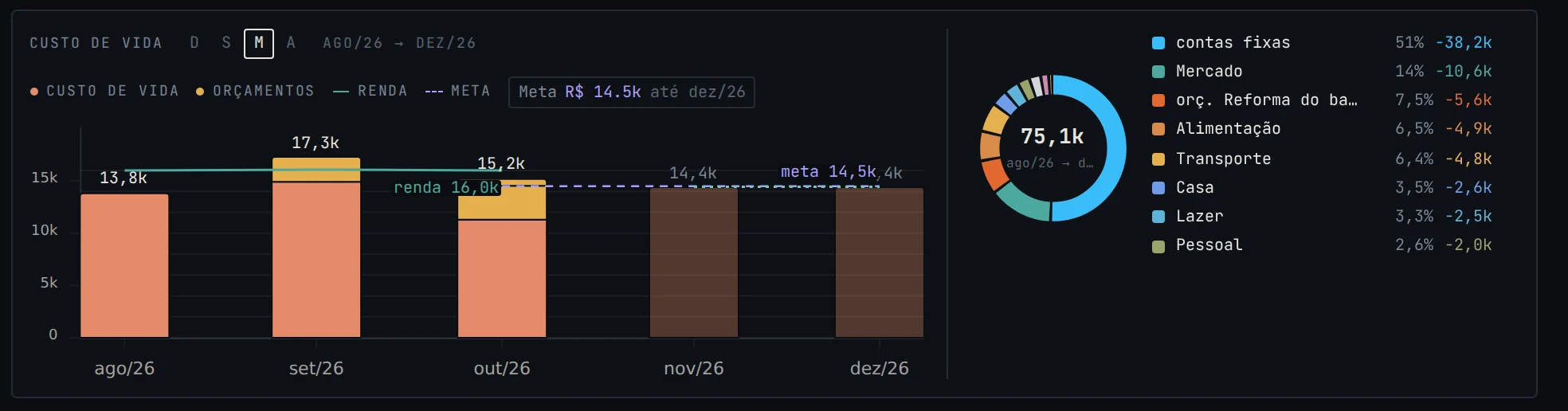Click the out/26 yellow budget segment
This screenshot has width=1568, height=411.
(x=502, y=200)
